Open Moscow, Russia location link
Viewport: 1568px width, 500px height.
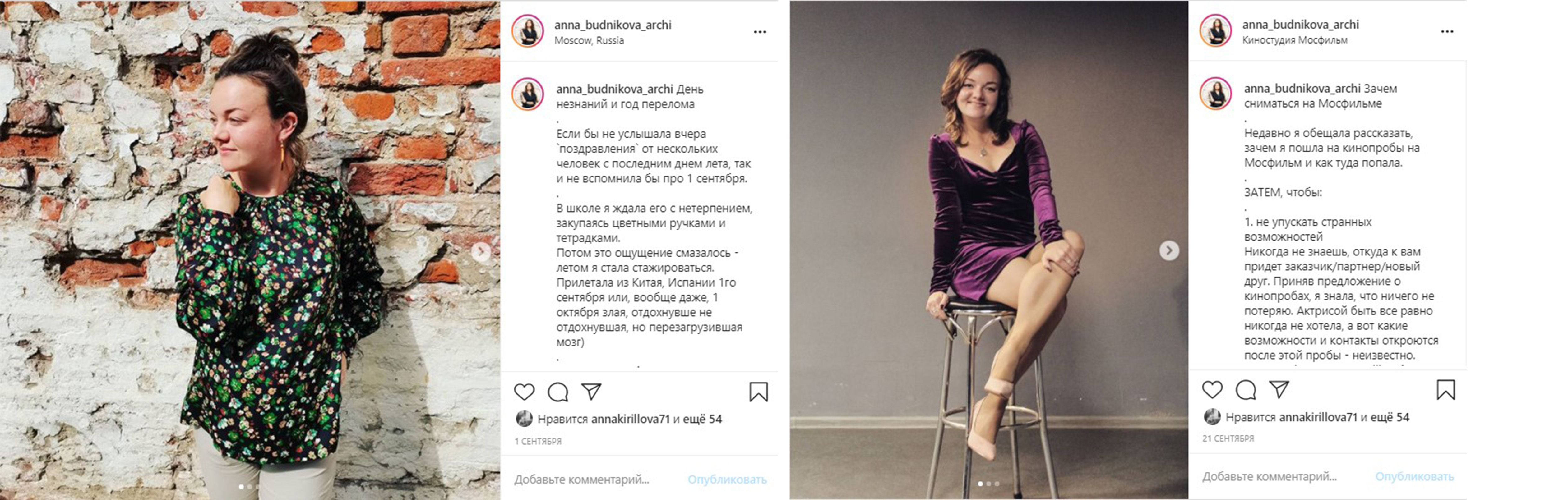[x=589, y=41]
